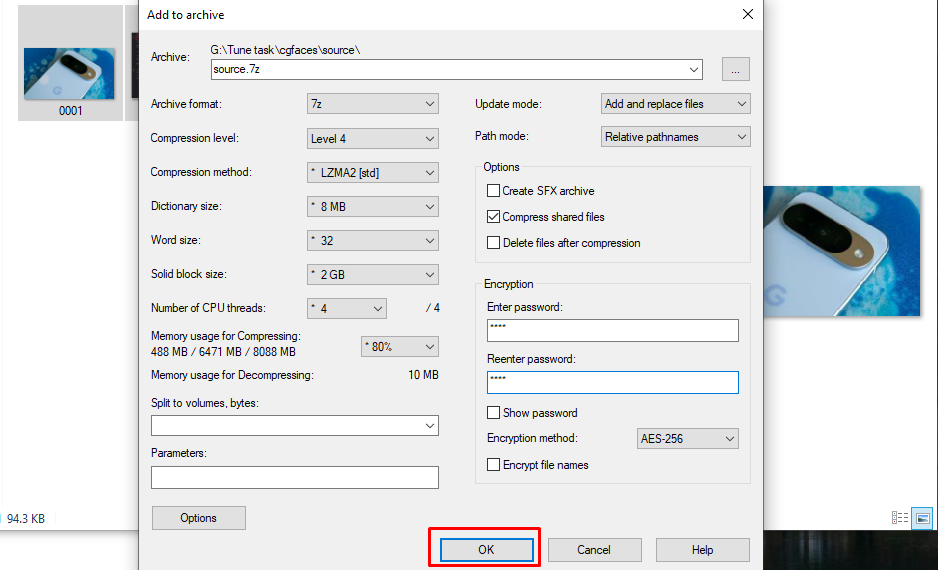Enable Delete files after compression
This screenshot has height=570, width=938.
click(x=494, y=243)
